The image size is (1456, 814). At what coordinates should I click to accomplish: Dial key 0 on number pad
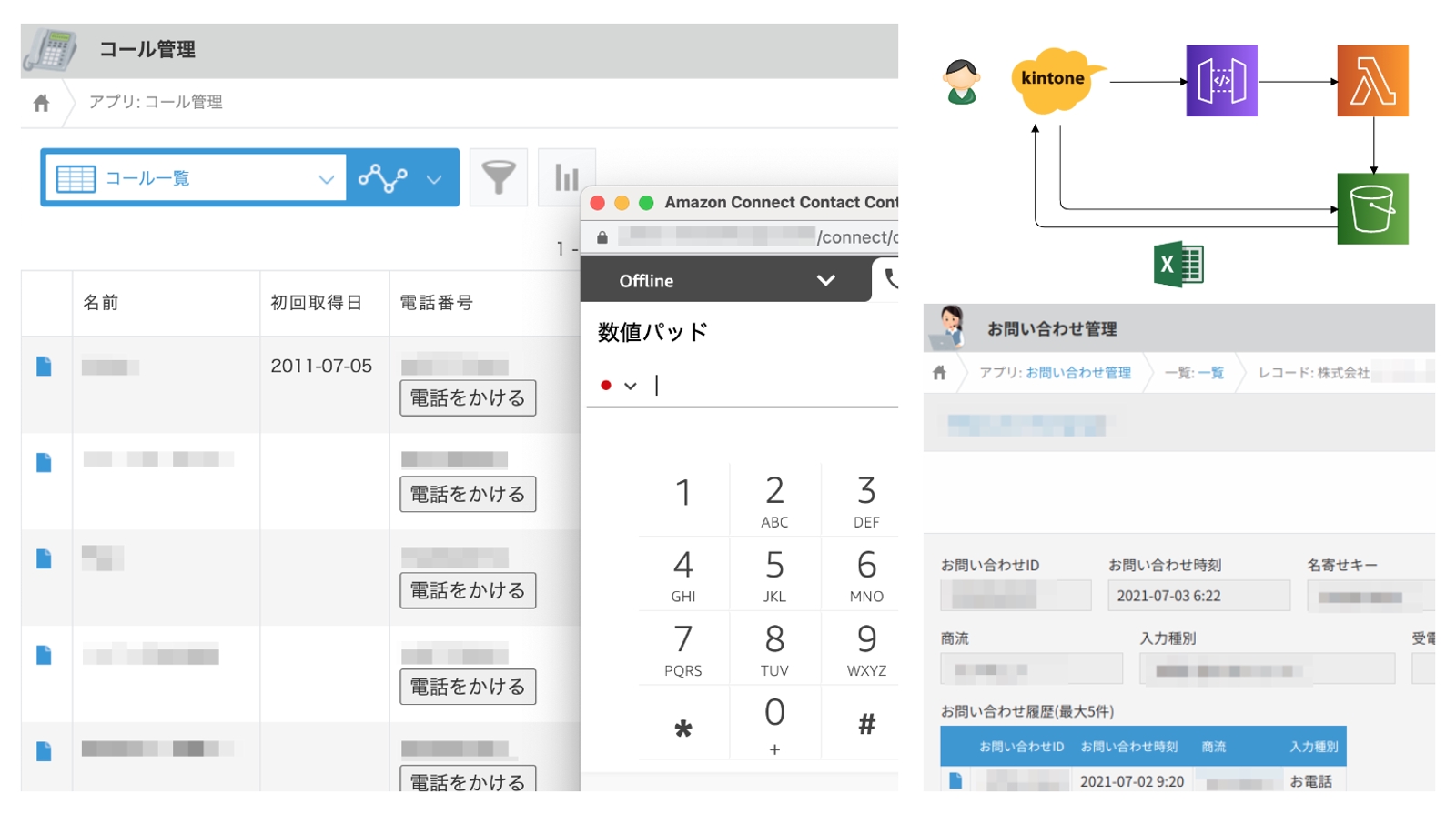click(774, 722)
